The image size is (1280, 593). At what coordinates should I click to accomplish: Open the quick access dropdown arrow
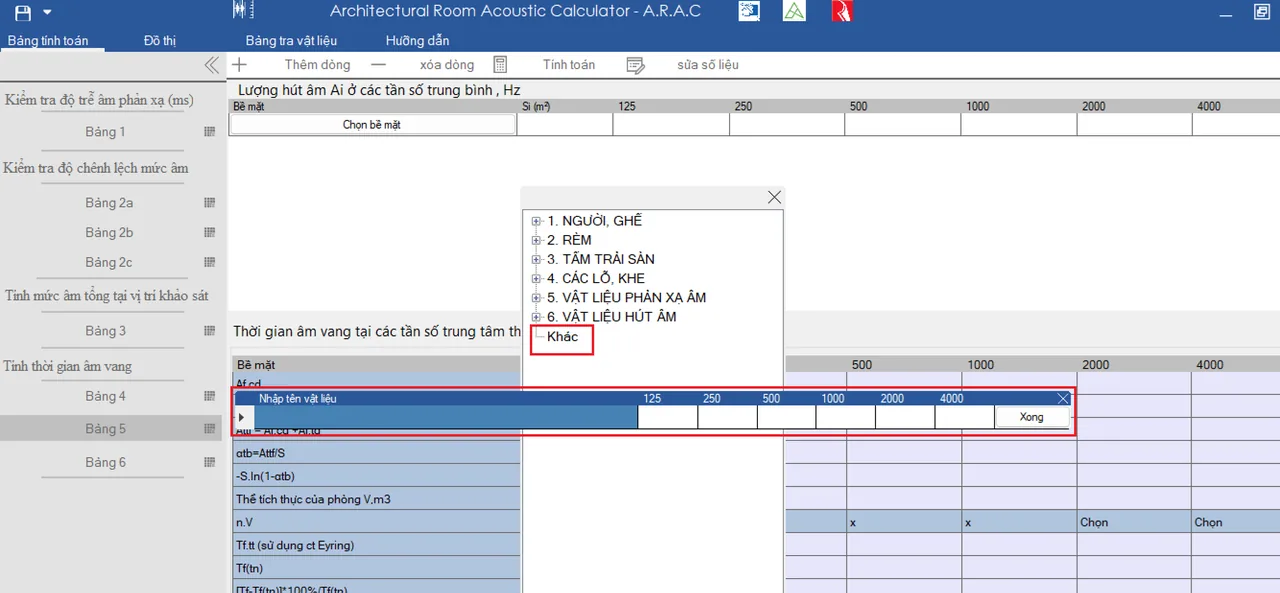click(47, 12)
